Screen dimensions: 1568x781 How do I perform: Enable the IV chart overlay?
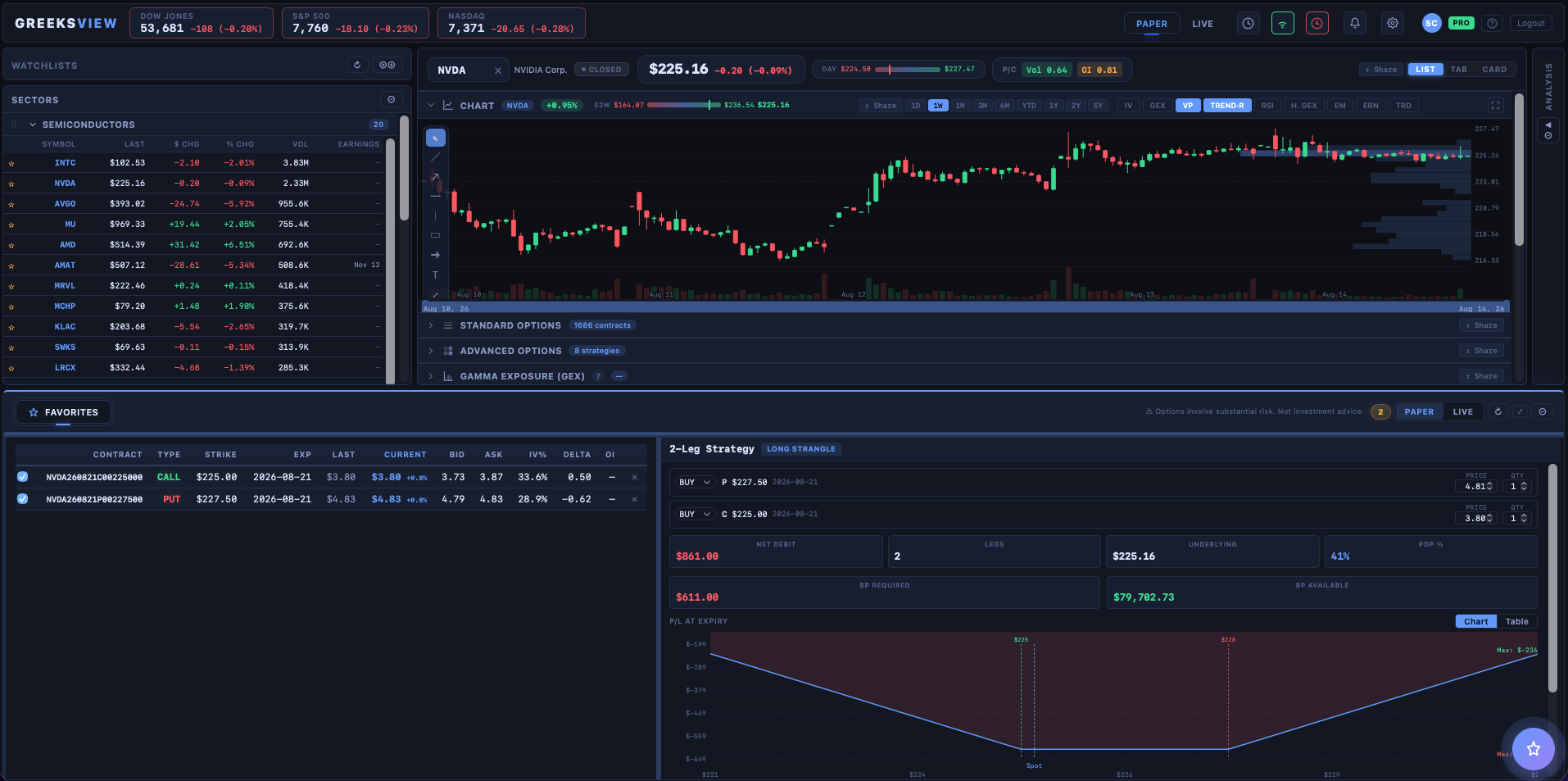tap(1129, 106)
